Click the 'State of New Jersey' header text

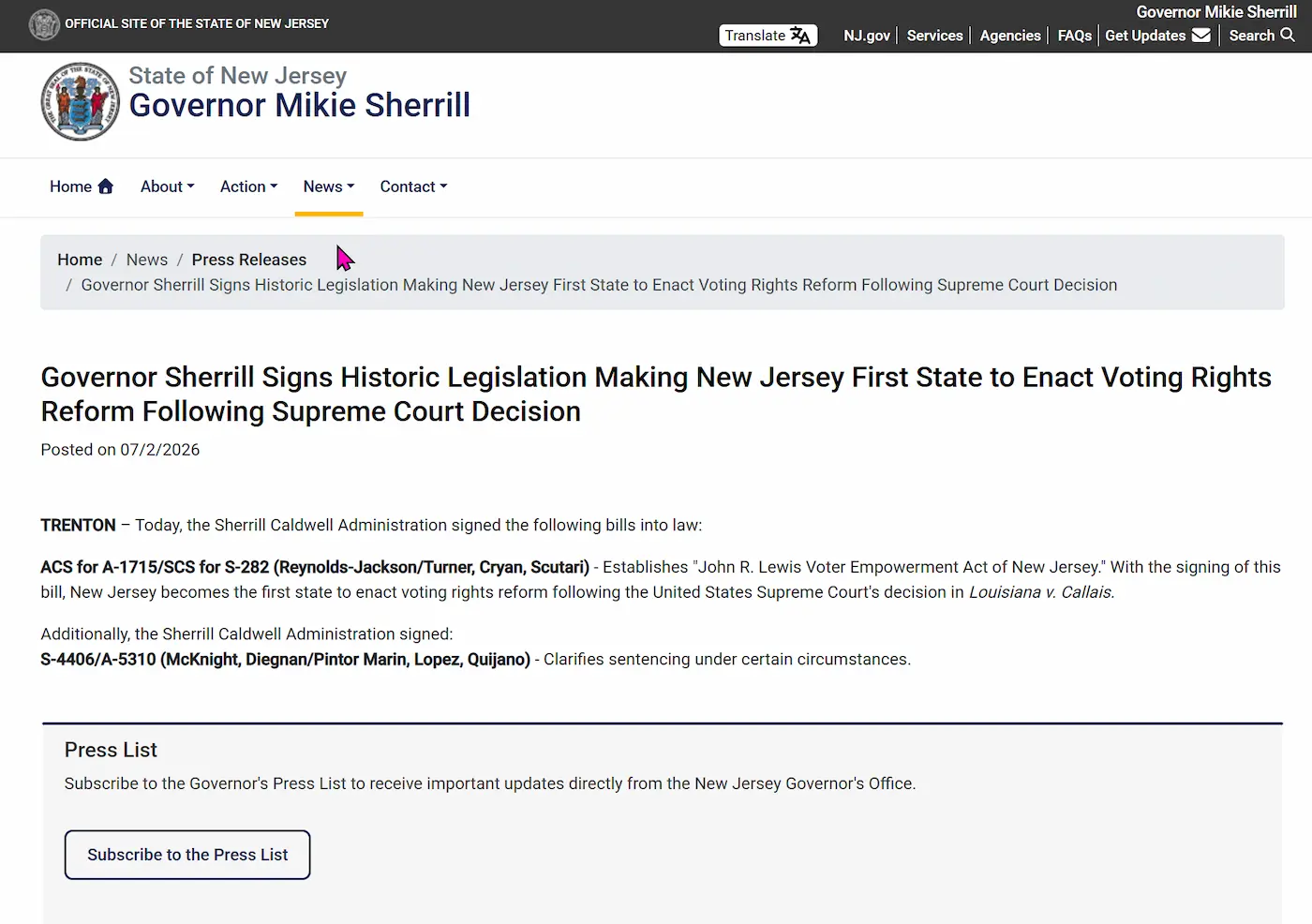click(238, 75)
